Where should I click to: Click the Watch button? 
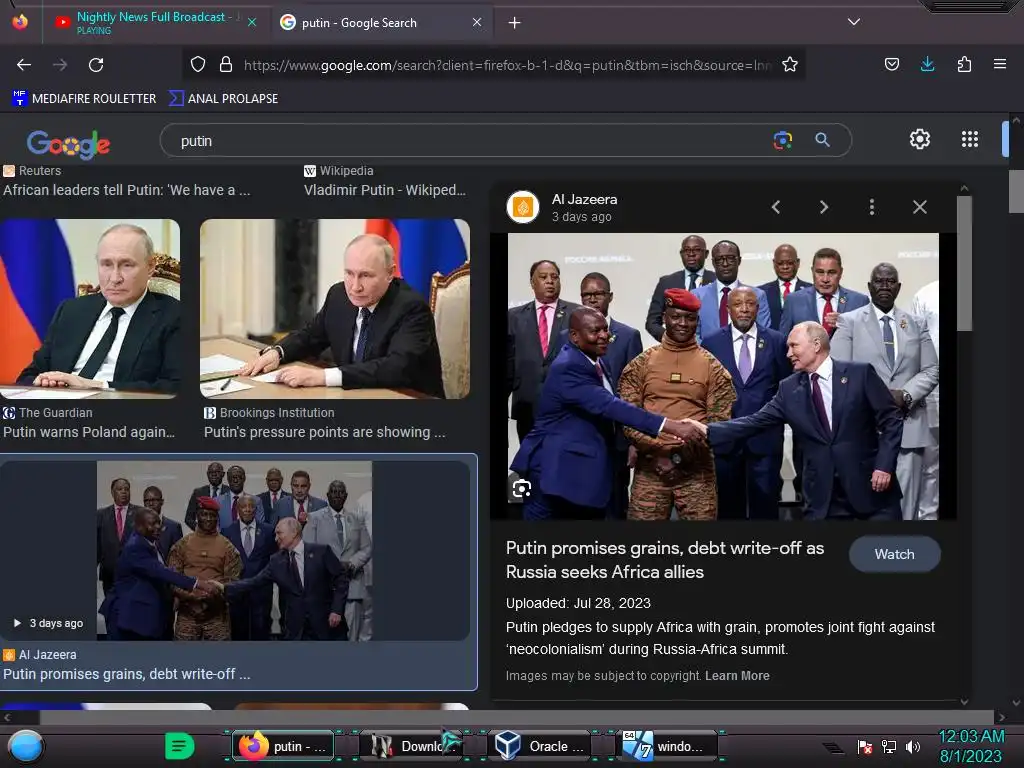895,554
